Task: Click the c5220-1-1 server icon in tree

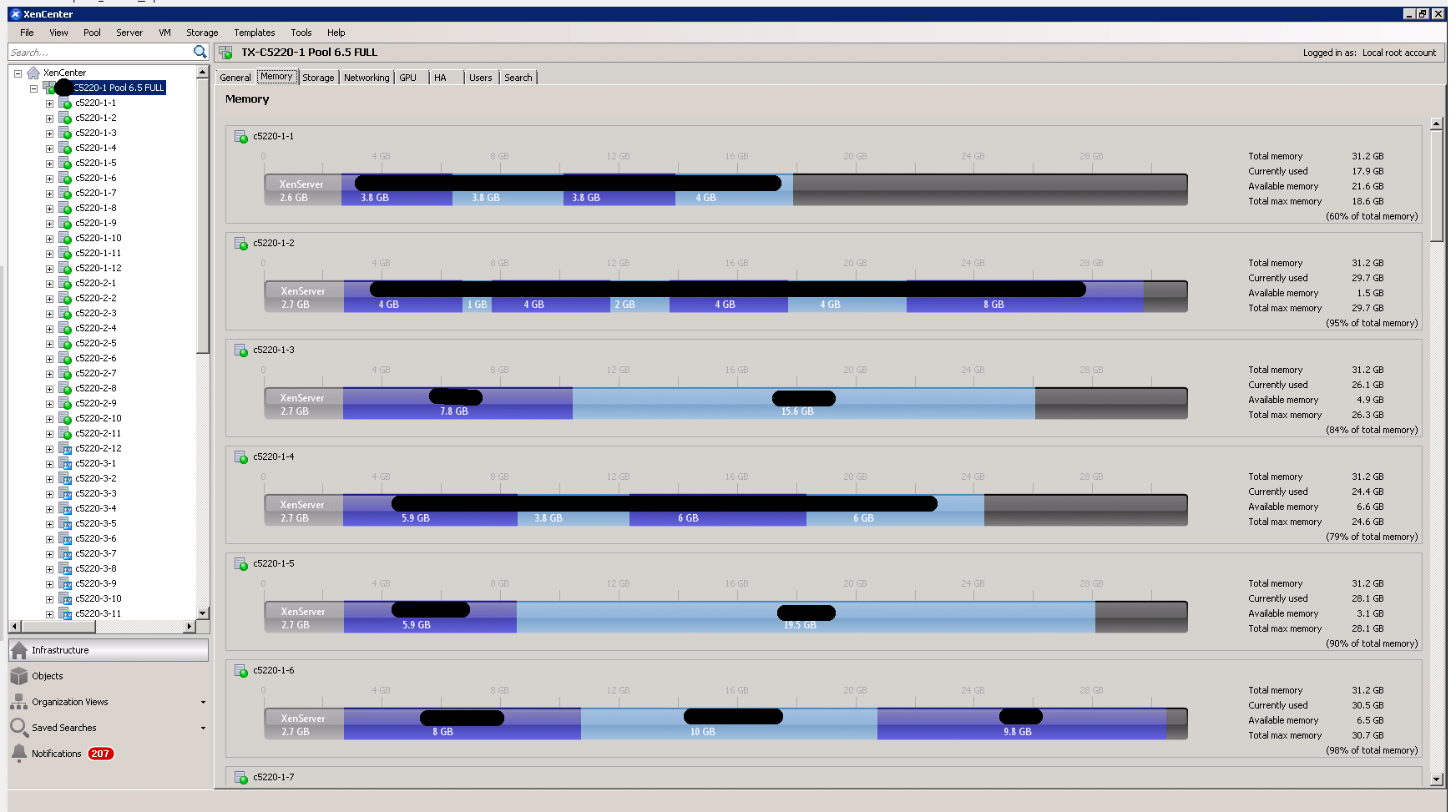Action: [x=64, y=103]
